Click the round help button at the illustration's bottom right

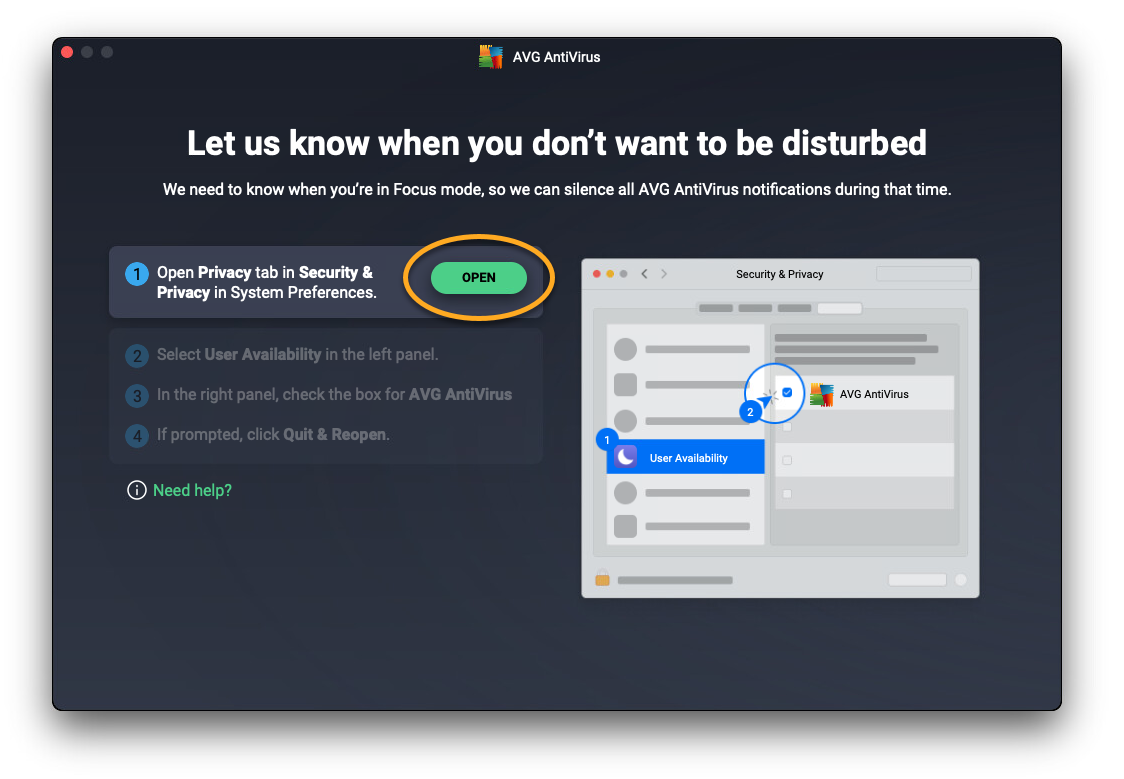point(961,580)
